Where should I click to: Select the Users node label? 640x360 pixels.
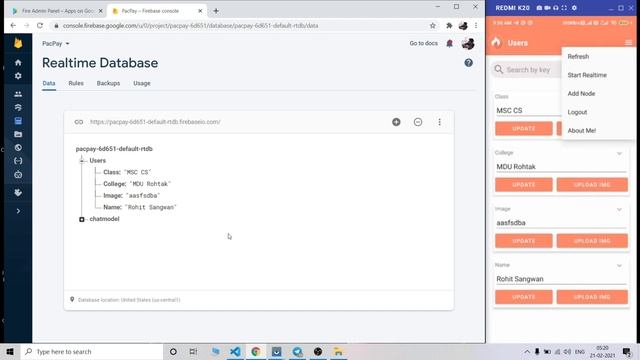[98, 161]
